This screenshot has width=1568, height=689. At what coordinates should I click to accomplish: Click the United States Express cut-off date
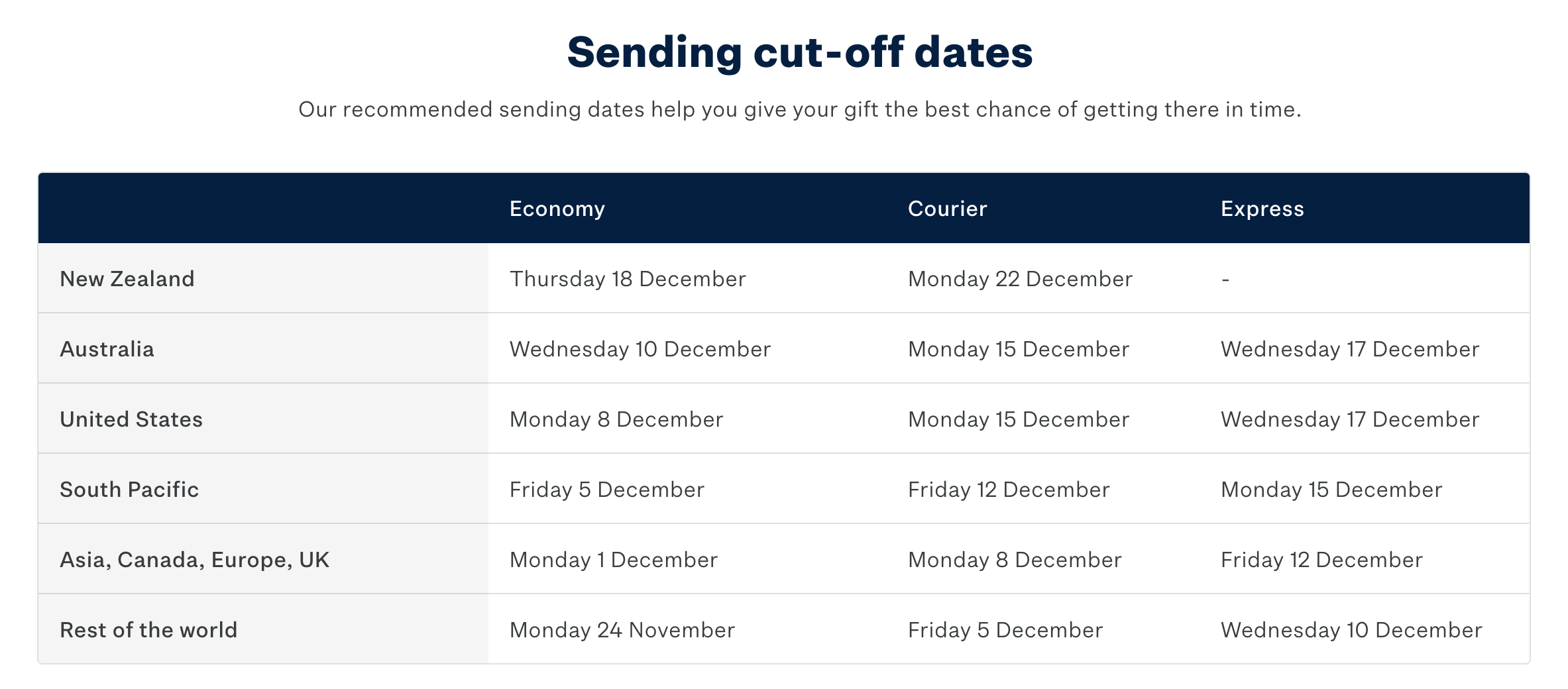tap(1349, 419)
